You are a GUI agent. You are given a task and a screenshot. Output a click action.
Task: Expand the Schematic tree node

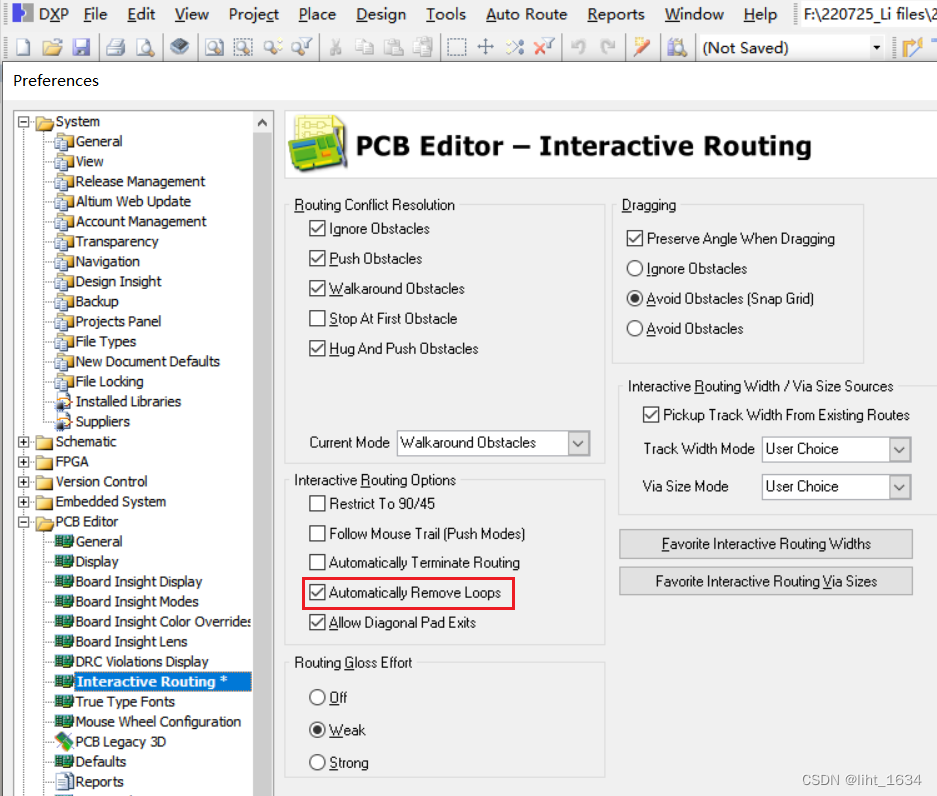23,442
